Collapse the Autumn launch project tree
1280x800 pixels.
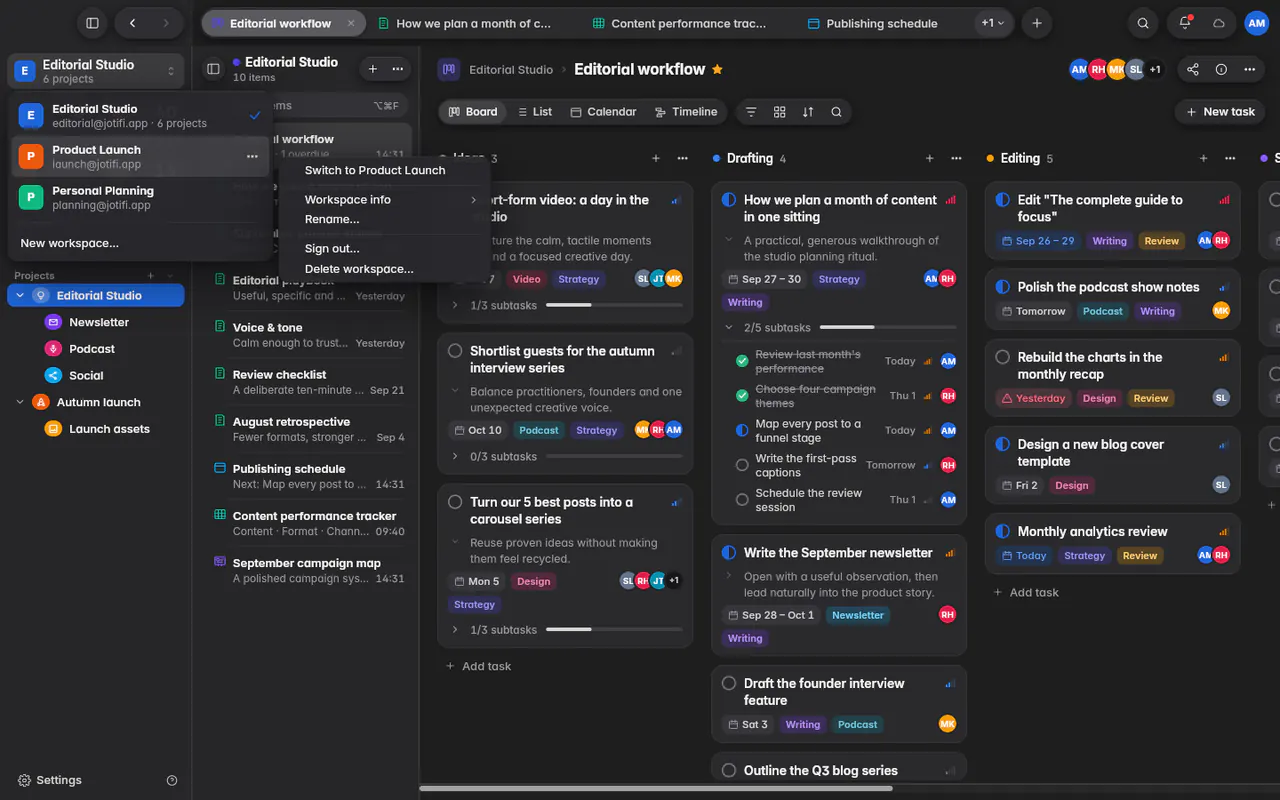pyautogui.click(x=19, y=402)
